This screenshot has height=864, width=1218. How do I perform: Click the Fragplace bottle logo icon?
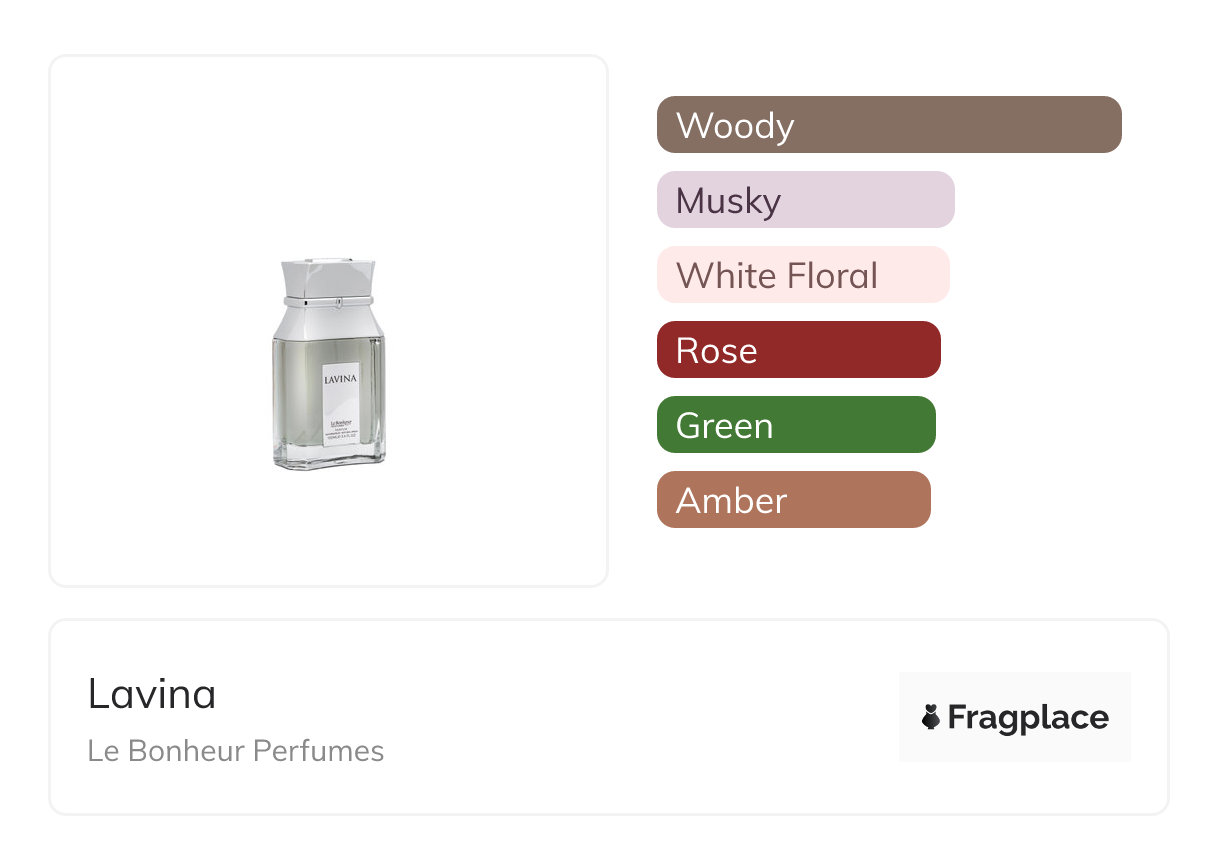tap(931, 717)
